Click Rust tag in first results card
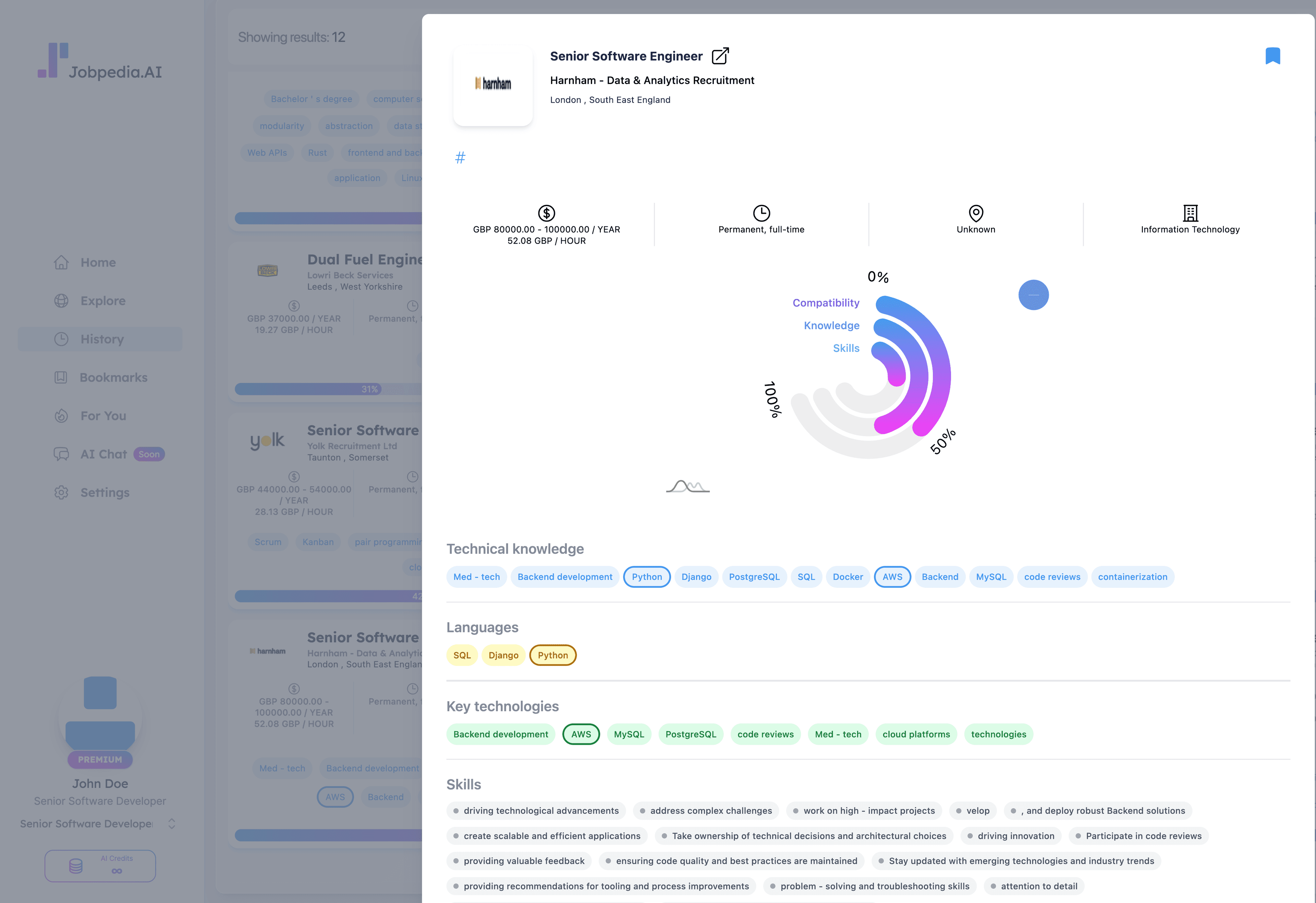The image size is (1316, 903). (317, 153)
